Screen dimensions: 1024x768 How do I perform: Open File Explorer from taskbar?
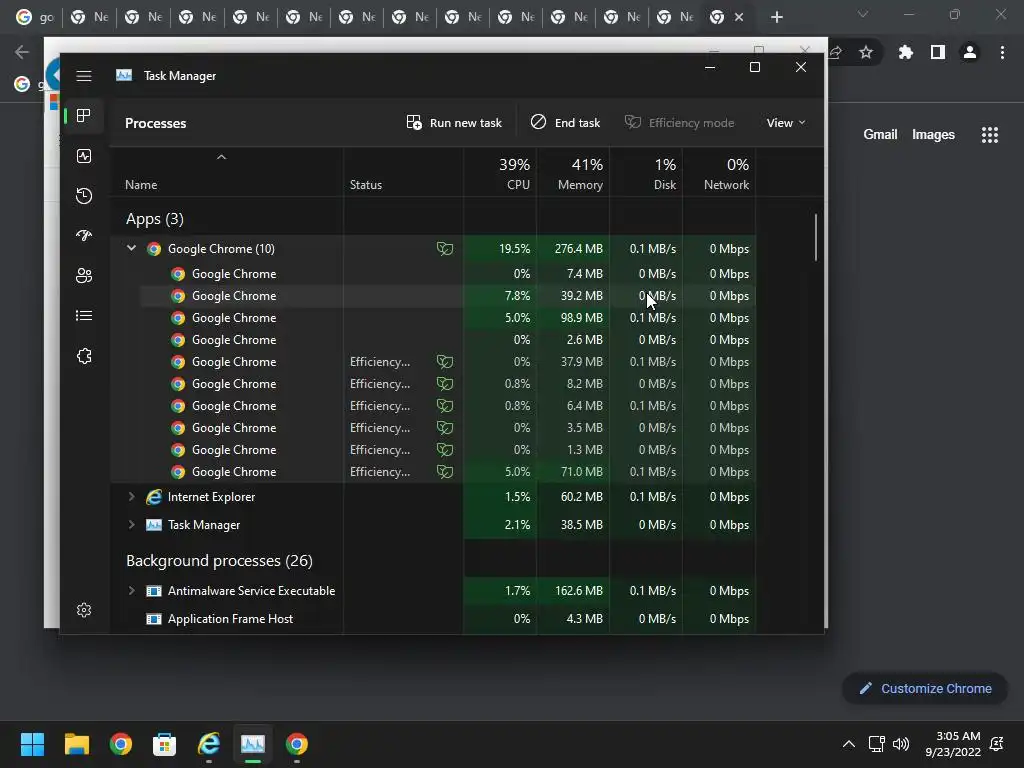click(x=76, y=744)
